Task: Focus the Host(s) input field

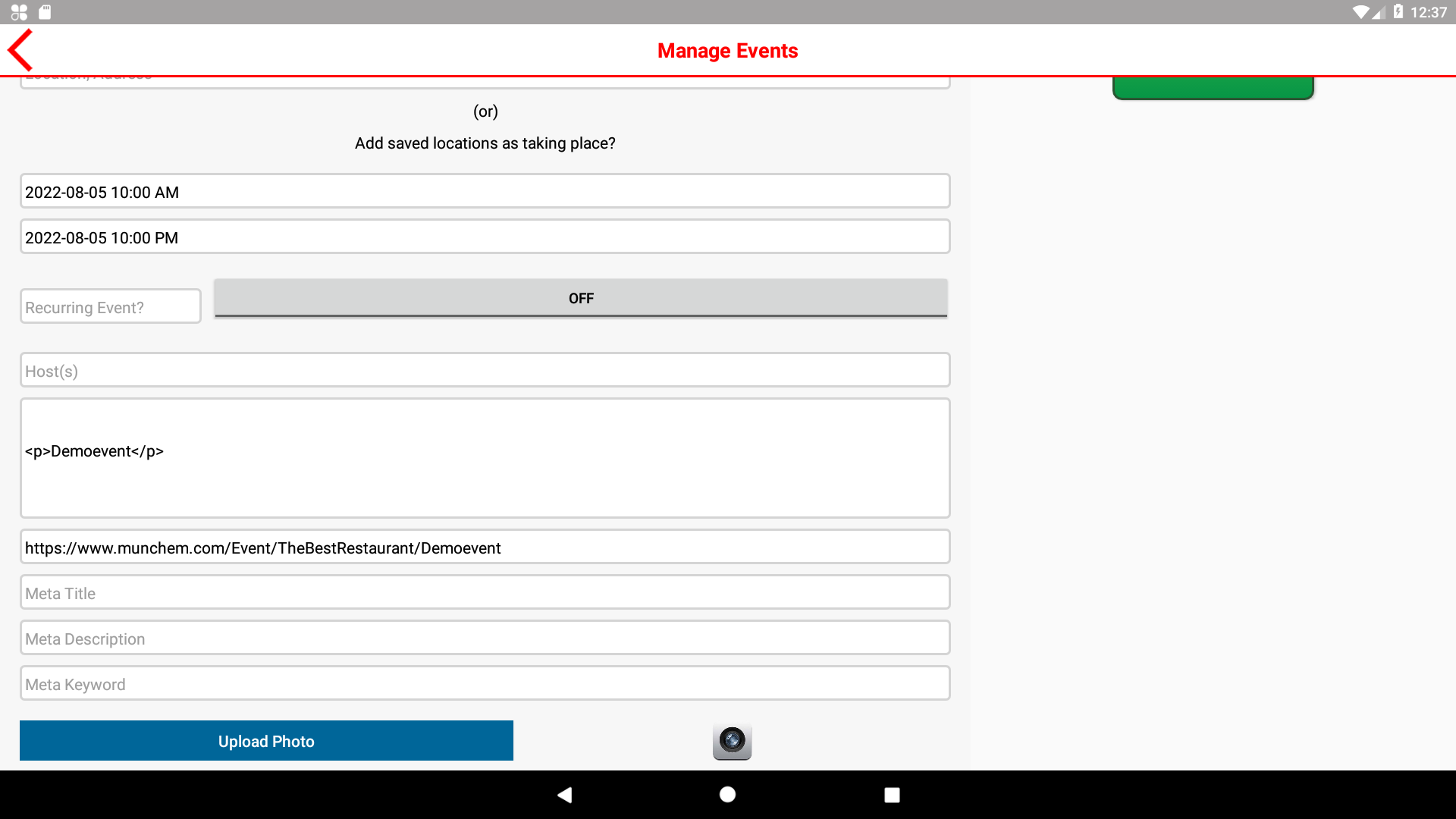Action: pos(485,371)
